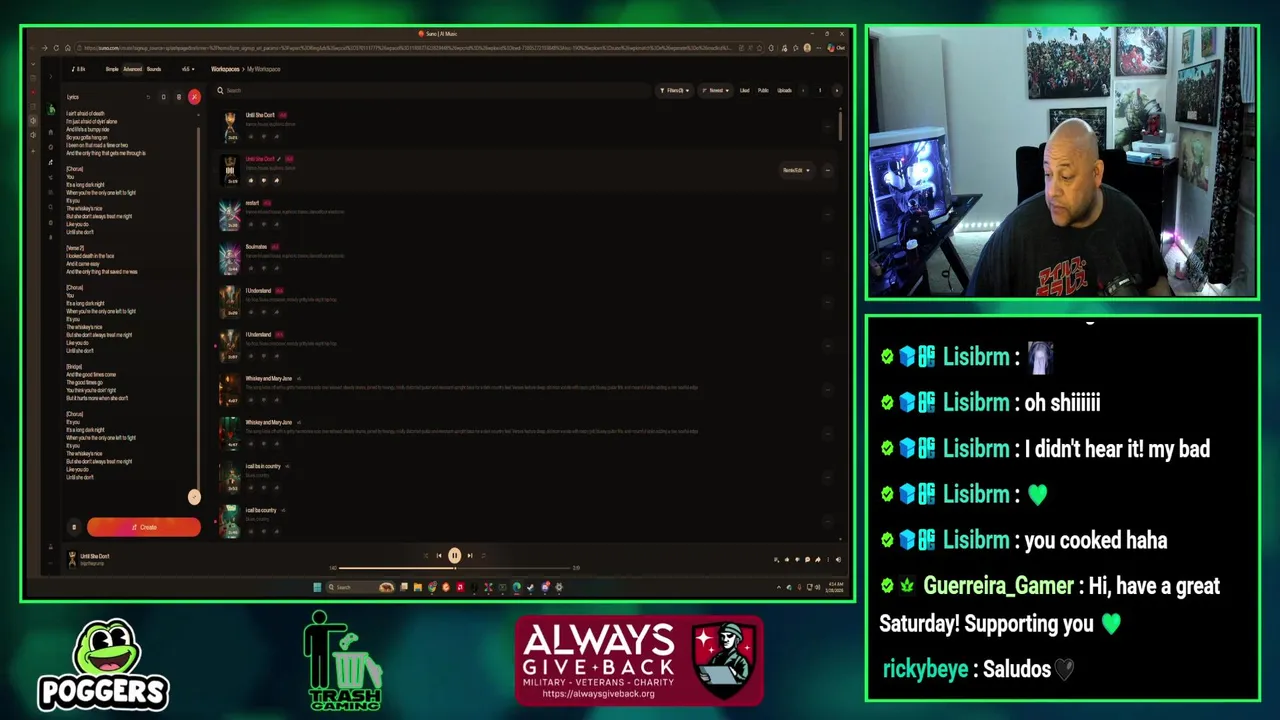The width and height of the screenshot is (1280, 720).
Task: Pause the currently playing song
Action: (x=454, y=556)
